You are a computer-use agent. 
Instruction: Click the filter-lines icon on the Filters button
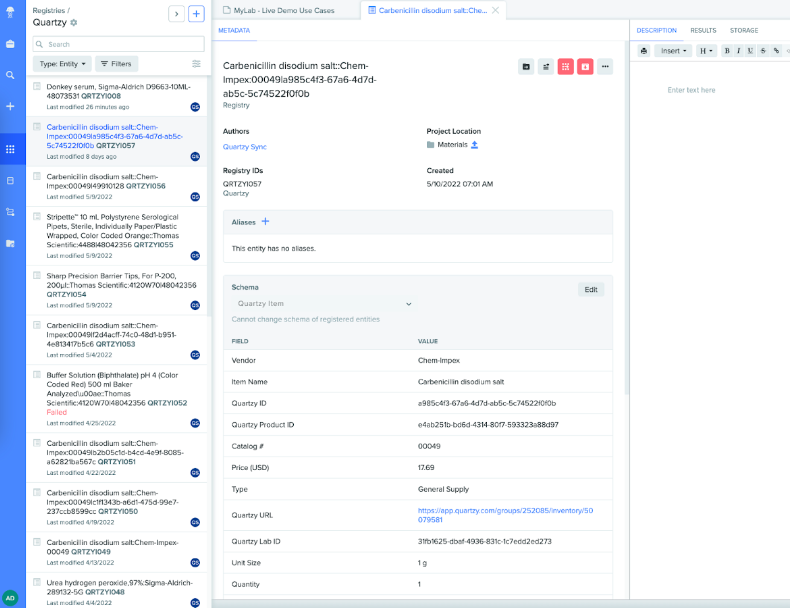[104, 64]
